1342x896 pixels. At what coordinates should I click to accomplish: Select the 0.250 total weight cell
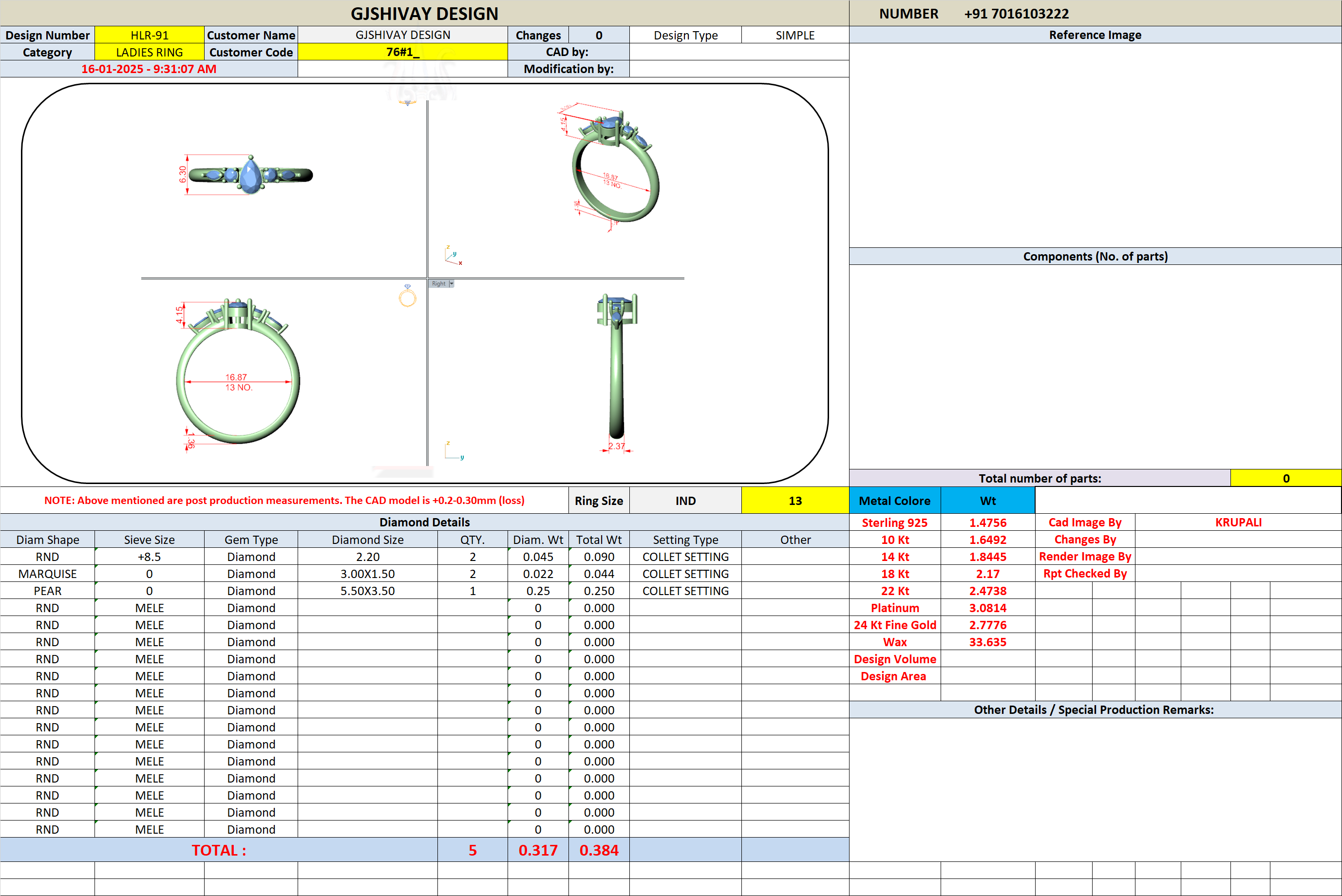point(599,591)
